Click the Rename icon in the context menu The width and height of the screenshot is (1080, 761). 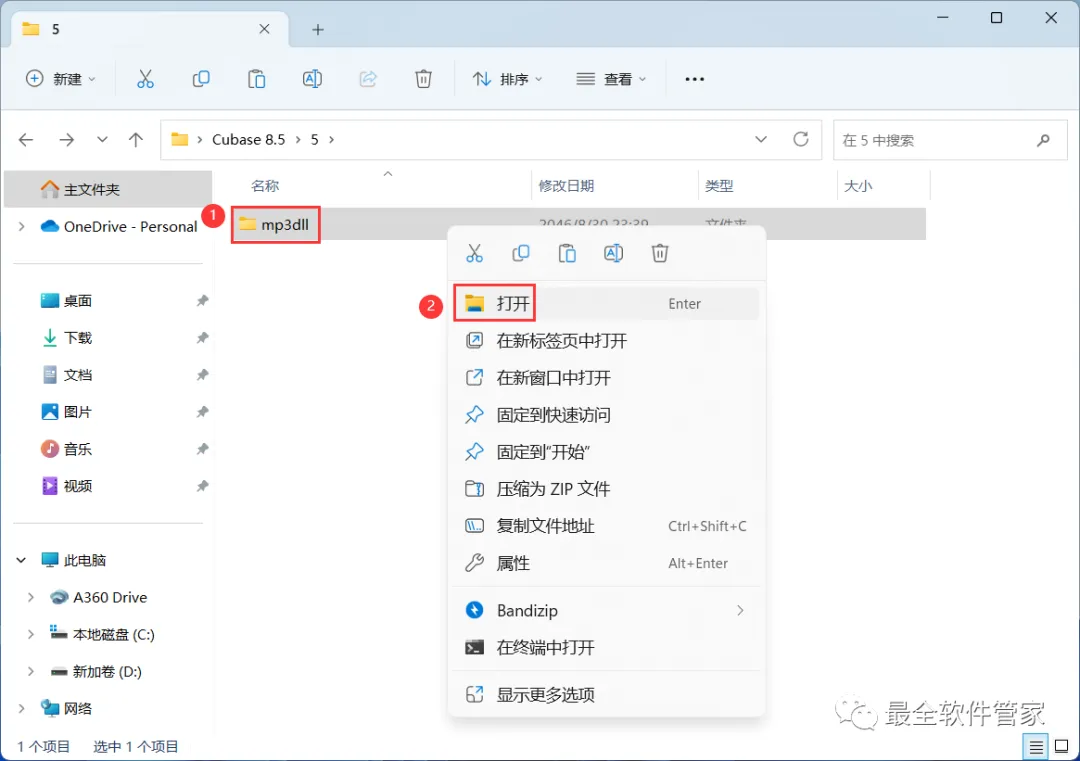pos(613,253)
